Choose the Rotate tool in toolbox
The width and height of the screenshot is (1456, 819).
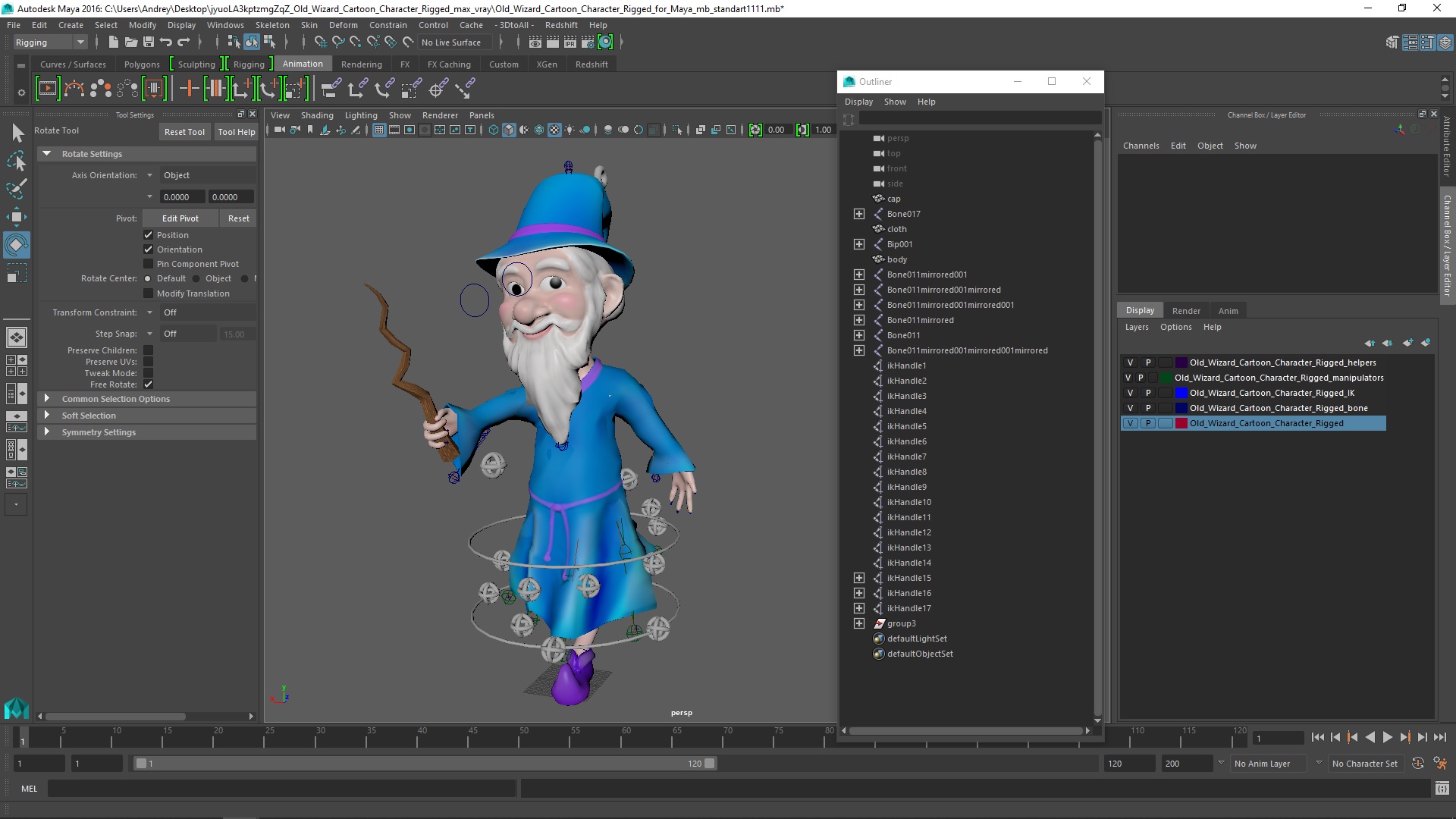coord(17,245)
